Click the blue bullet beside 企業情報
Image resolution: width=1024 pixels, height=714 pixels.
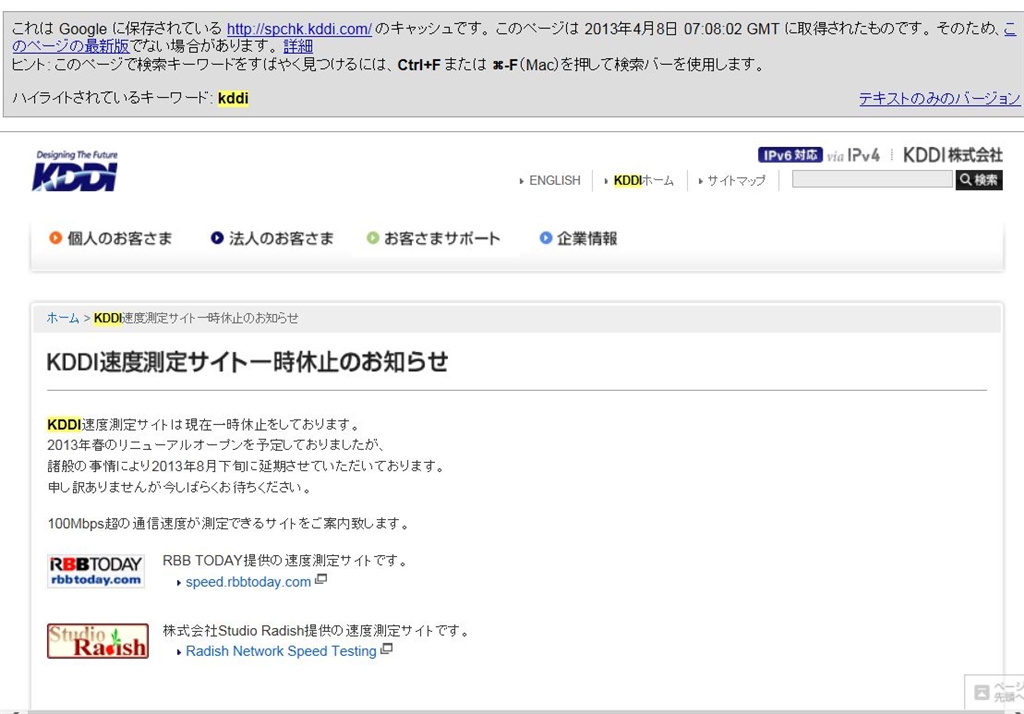point(546,238)
